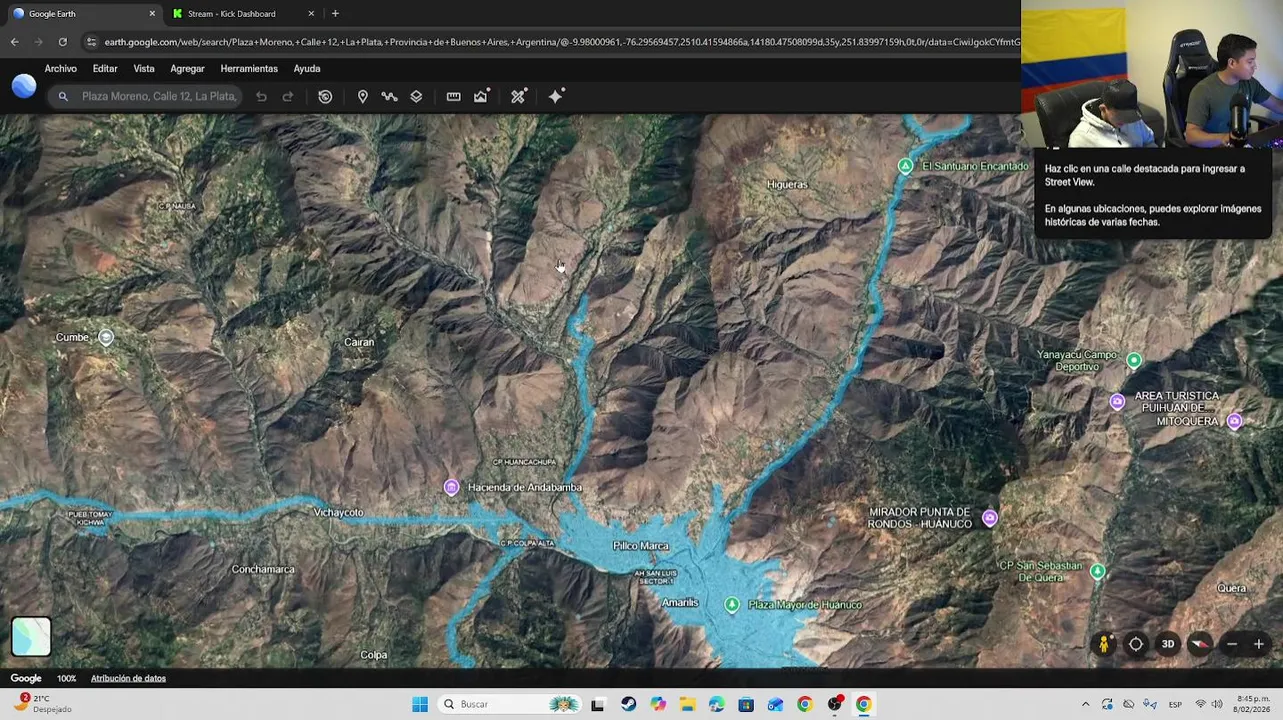Select the Quera map label
The height and width of the screenshot is (720, 1283).
1231,589
